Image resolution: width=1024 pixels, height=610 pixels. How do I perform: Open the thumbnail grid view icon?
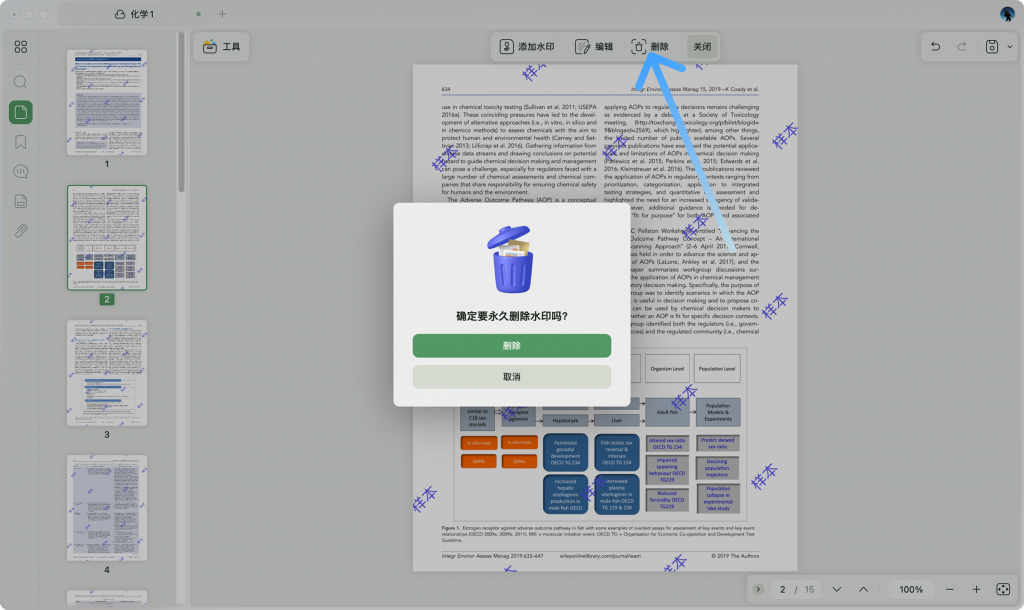pyautogui.click(x=21, y=47)
